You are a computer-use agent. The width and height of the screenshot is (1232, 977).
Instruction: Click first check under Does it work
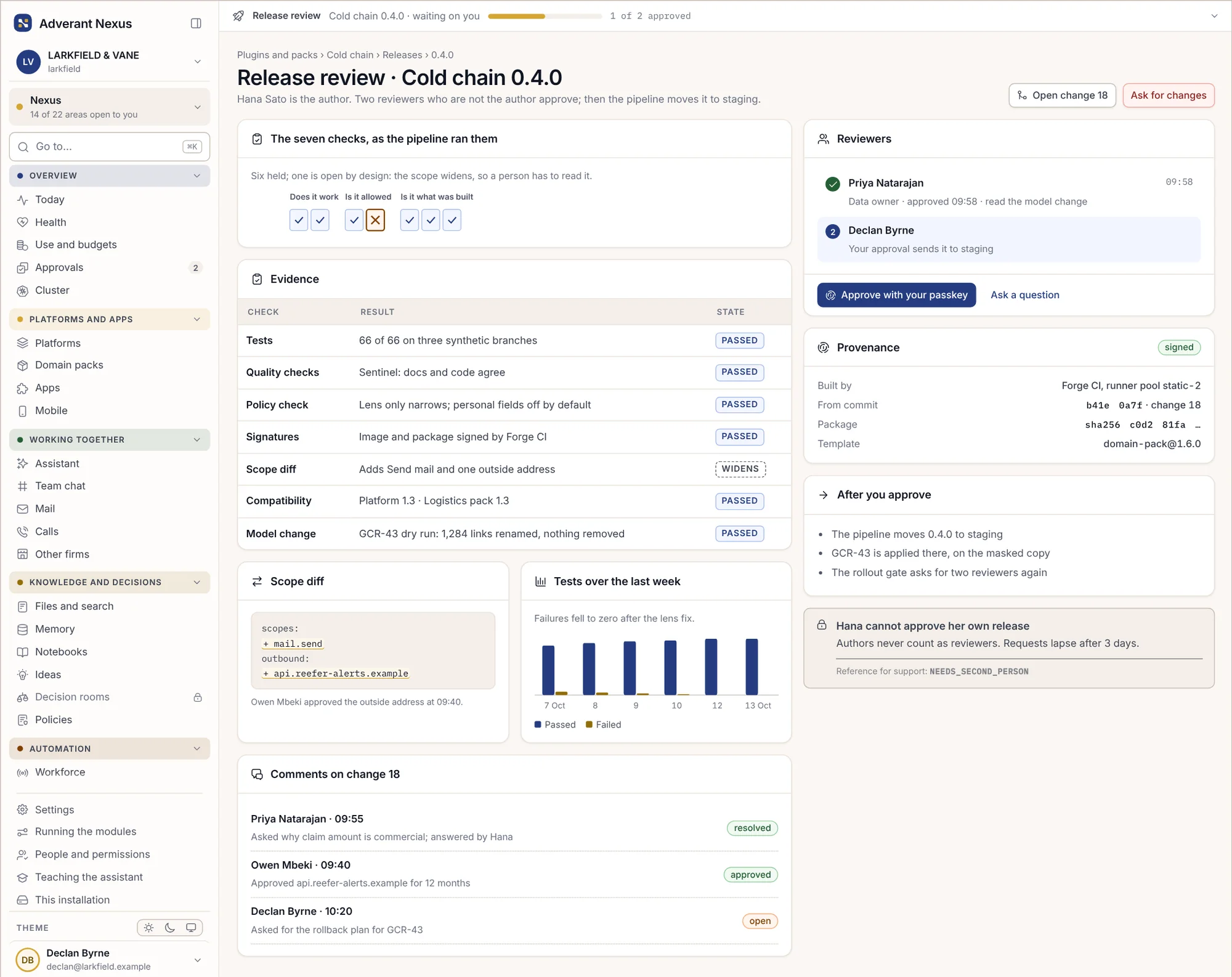tap(299, 220)
